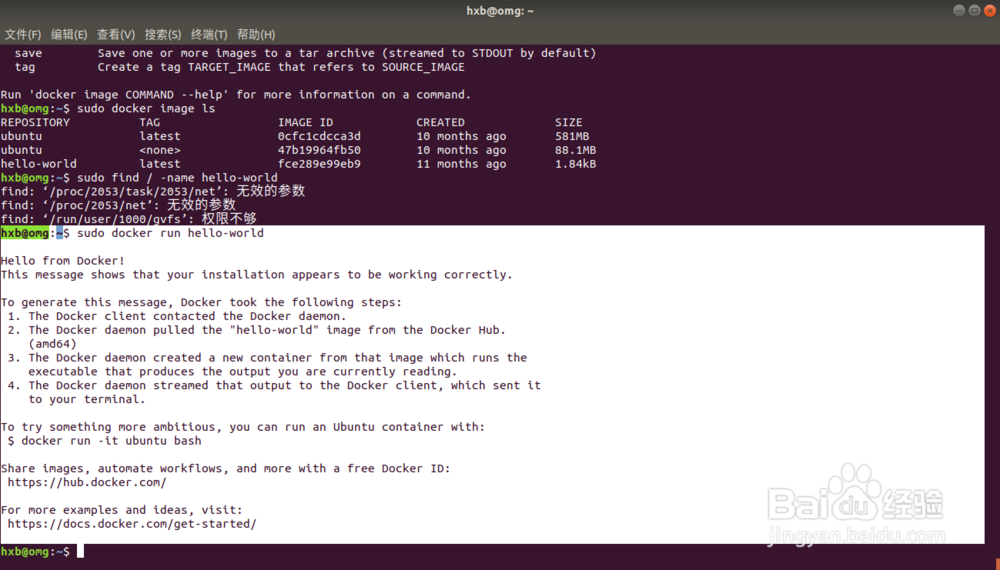Open the 文件(F) menu
The width and height of the screenshot is (1000, 570).
tap(23, 34)
